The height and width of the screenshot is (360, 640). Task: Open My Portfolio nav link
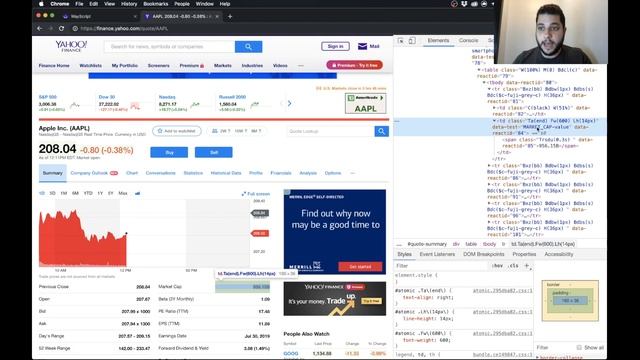pyautogui.click(x=124, y=65)
